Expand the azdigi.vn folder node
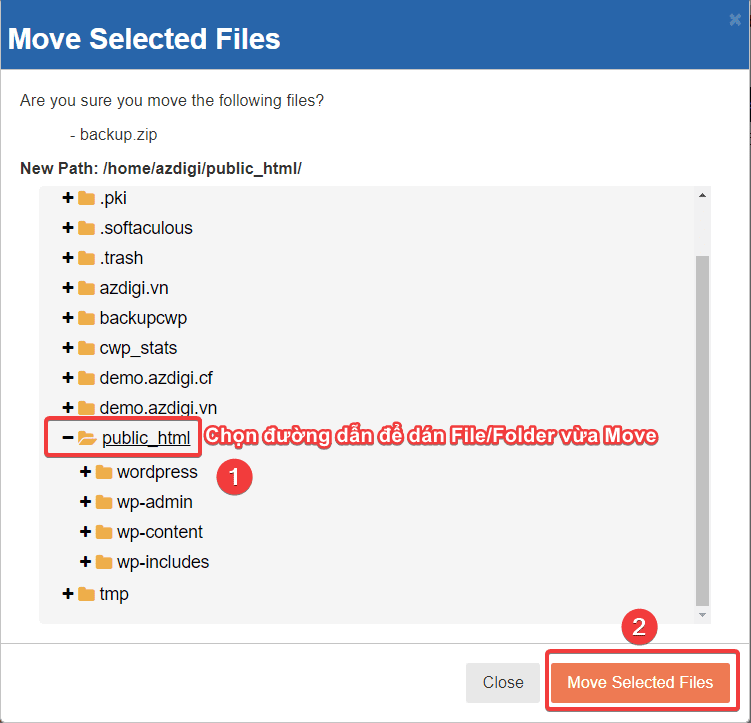 [x=68, y=288]
